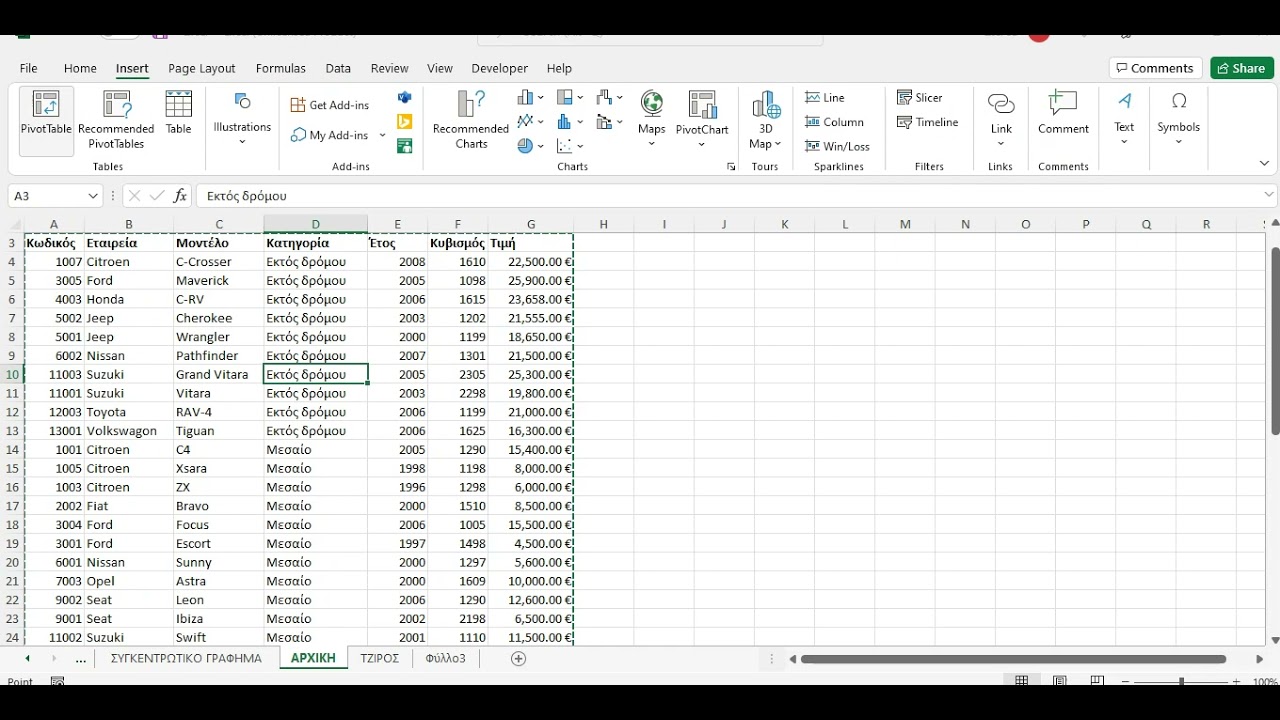Click the People Graph add-in icon
This screenshot has width=1280, height=720.
point(404,146)
